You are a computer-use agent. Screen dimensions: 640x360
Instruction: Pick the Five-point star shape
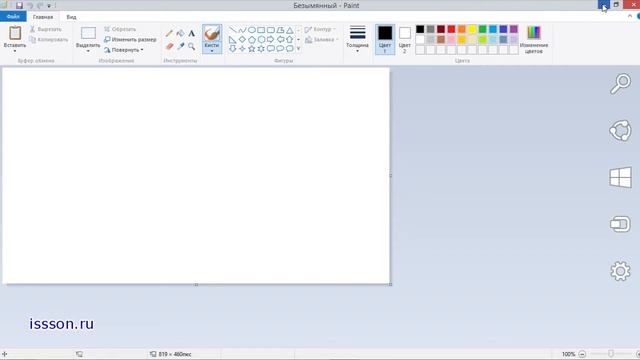[x=252, y=49]
